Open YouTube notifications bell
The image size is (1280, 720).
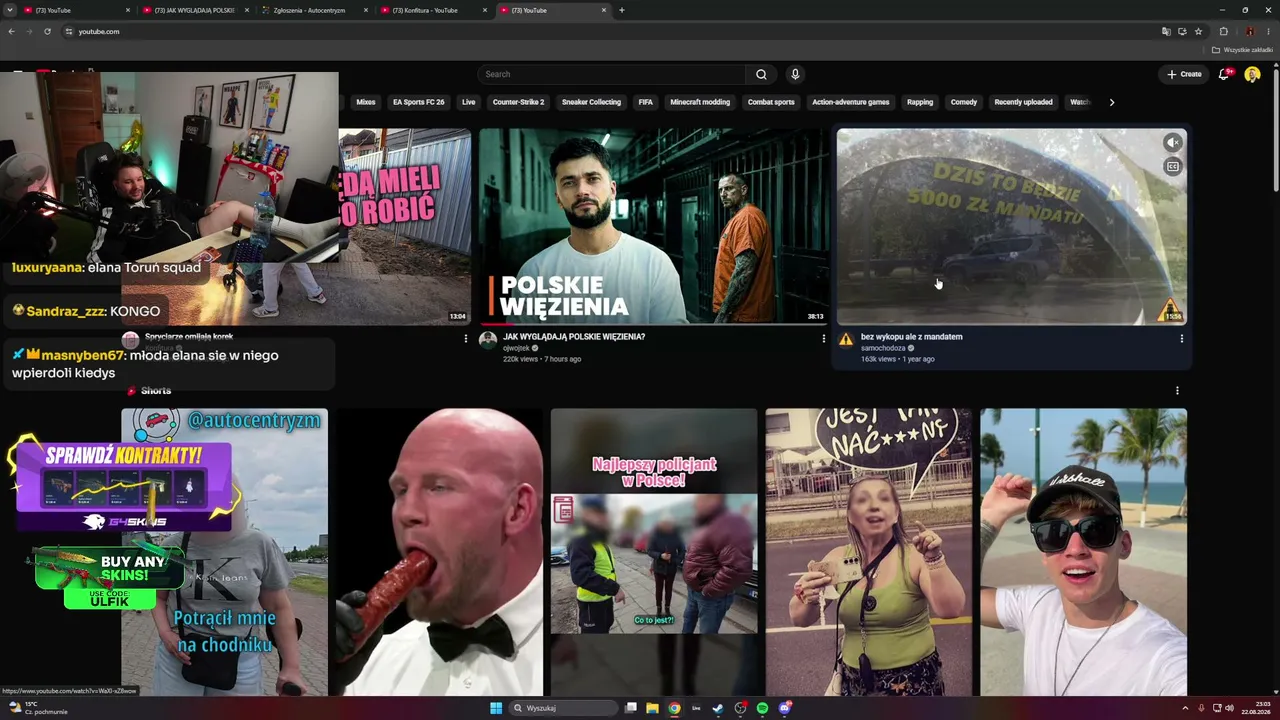1224,74
